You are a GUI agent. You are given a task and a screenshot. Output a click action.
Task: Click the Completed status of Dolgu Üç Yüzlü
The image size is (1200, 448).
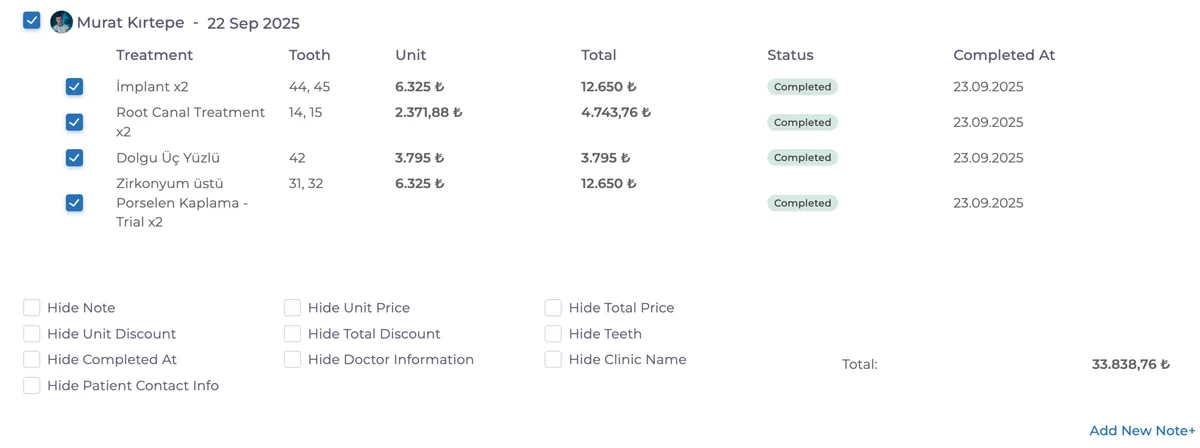tap(802, 158)
